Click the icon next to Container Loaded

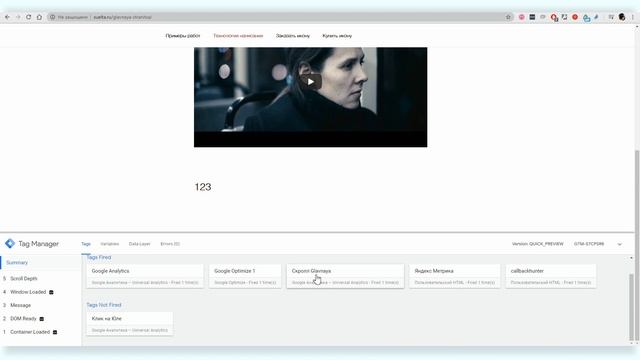tap(55, 332)
